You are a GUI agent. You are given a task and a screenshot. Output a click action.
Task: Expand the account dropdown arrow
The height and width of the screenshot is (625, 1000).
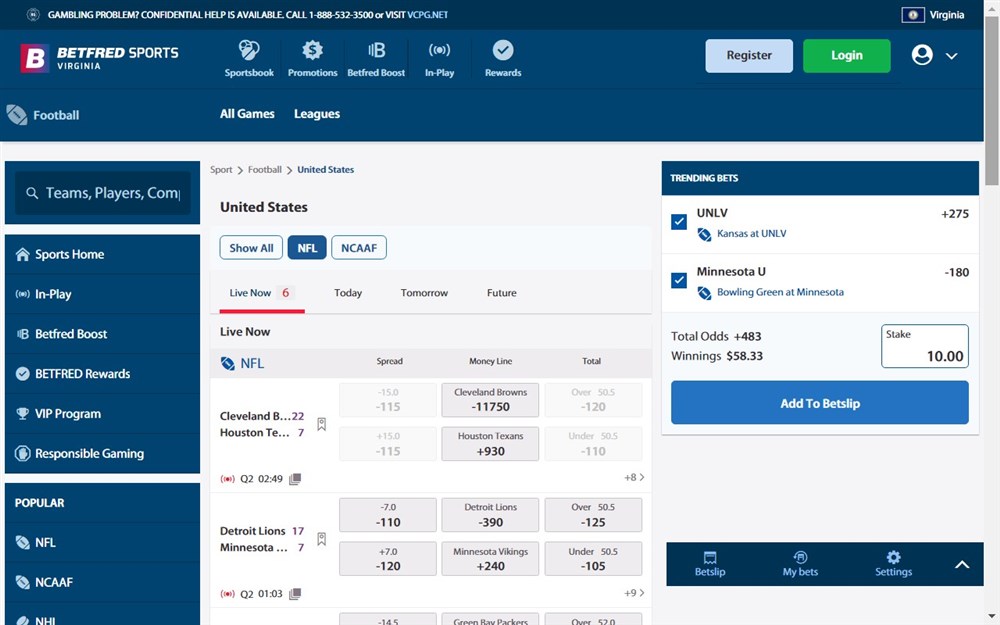tap(952, 55)
